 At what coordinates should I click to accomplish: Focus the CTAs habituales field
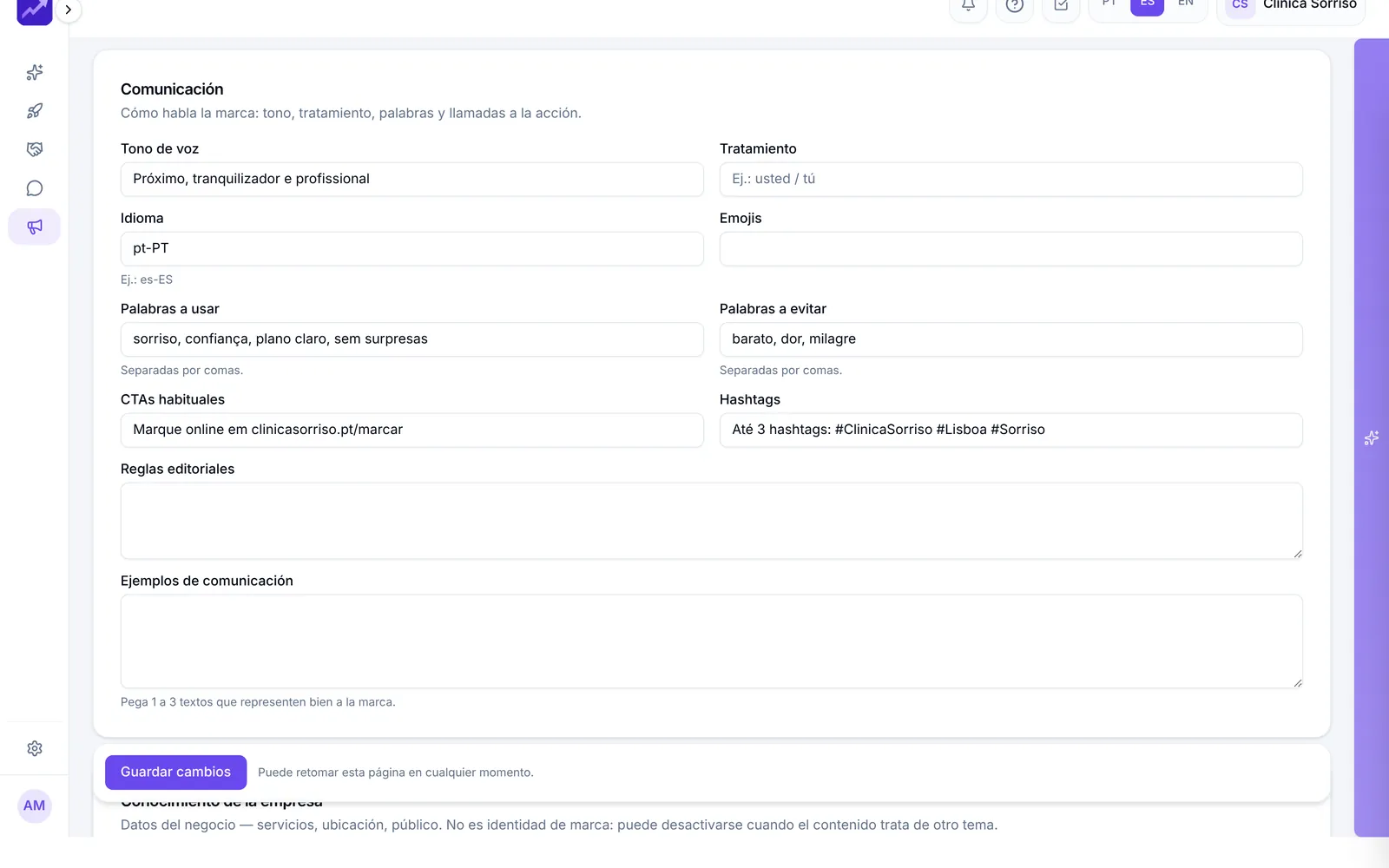click(x=412, y=430)
